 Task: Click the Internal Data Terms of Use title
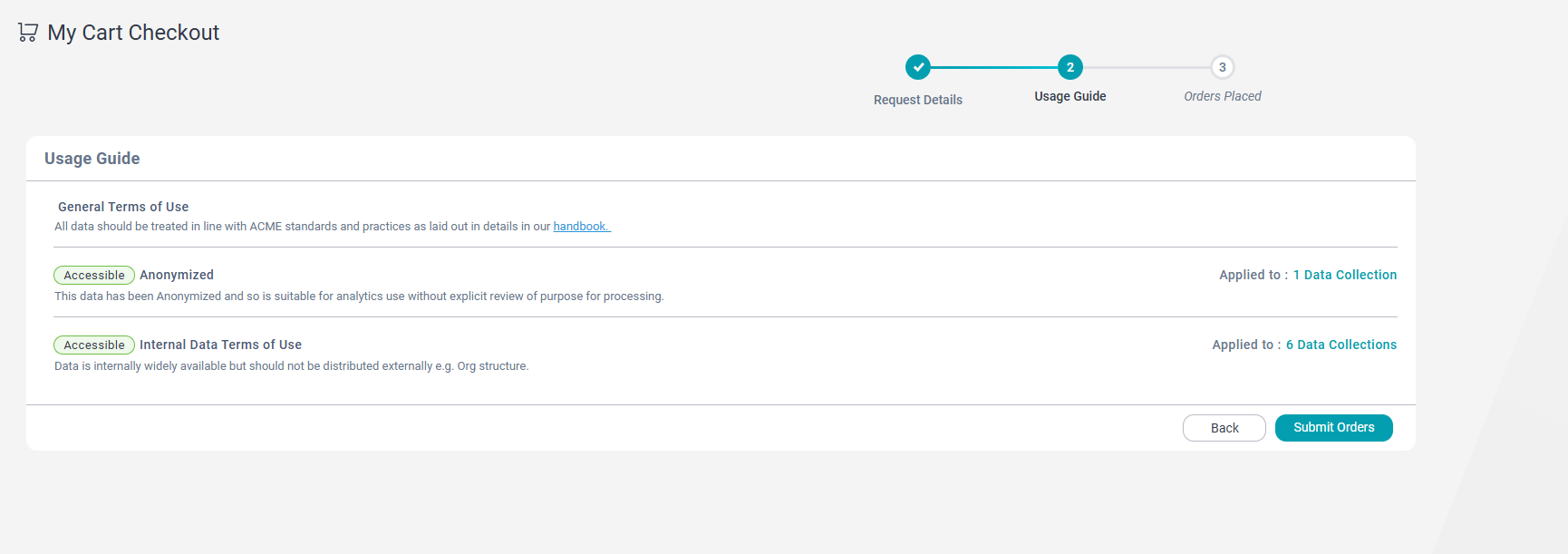pos(220,345)
